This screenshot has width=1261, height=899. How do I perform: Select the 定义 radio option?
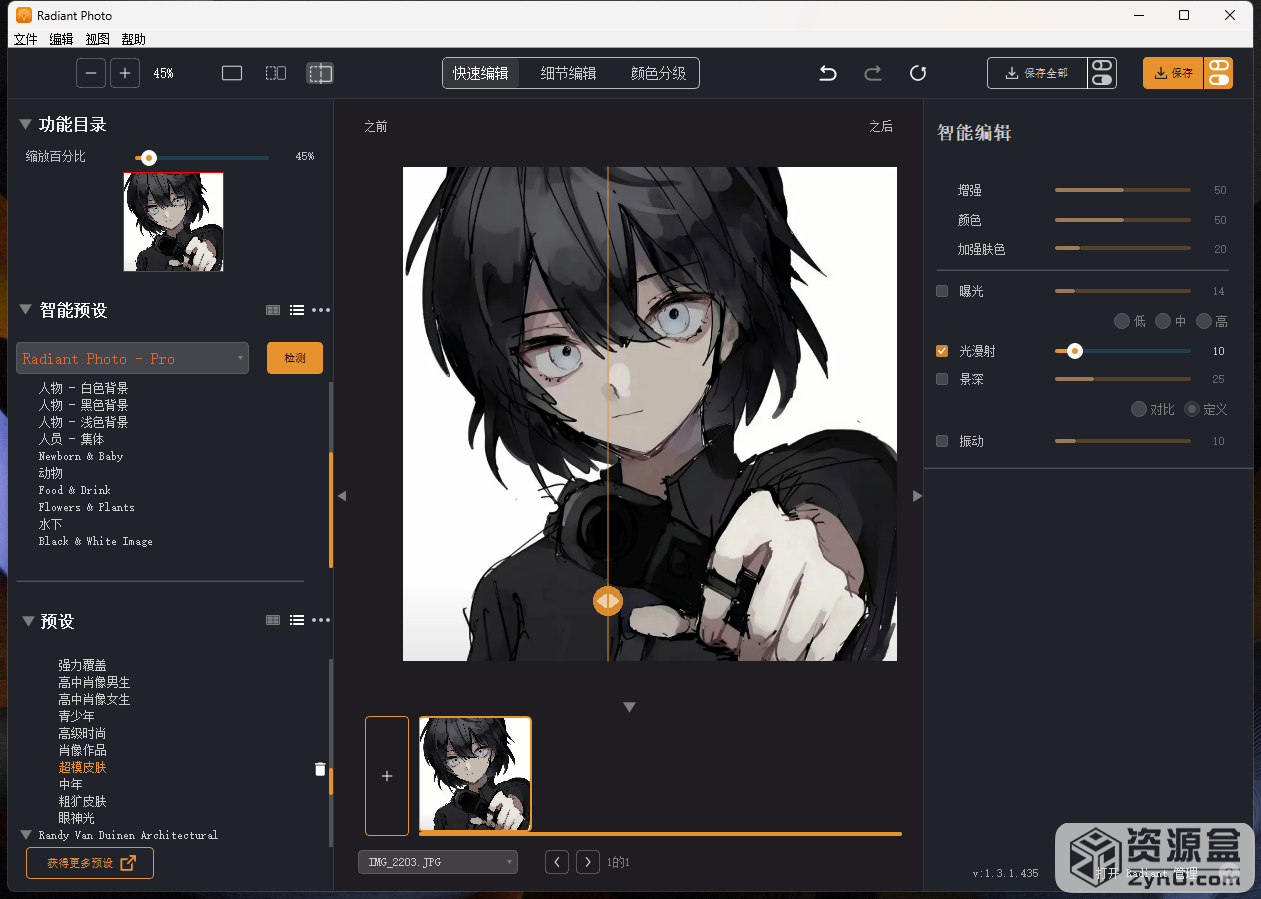click(x=1192, y=409)
